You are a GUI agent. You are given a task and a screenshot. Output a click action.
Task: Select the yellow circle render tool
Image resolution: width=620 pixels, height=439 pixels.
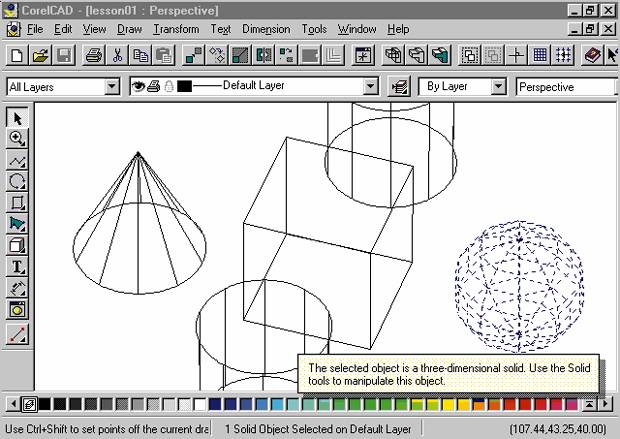(x=17, y=310)
